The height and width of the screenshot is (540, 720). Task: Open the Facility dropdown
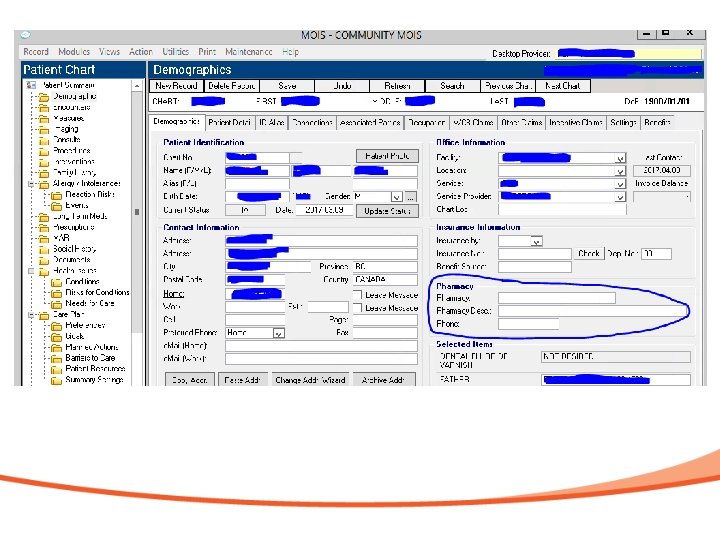click(620, 158)
